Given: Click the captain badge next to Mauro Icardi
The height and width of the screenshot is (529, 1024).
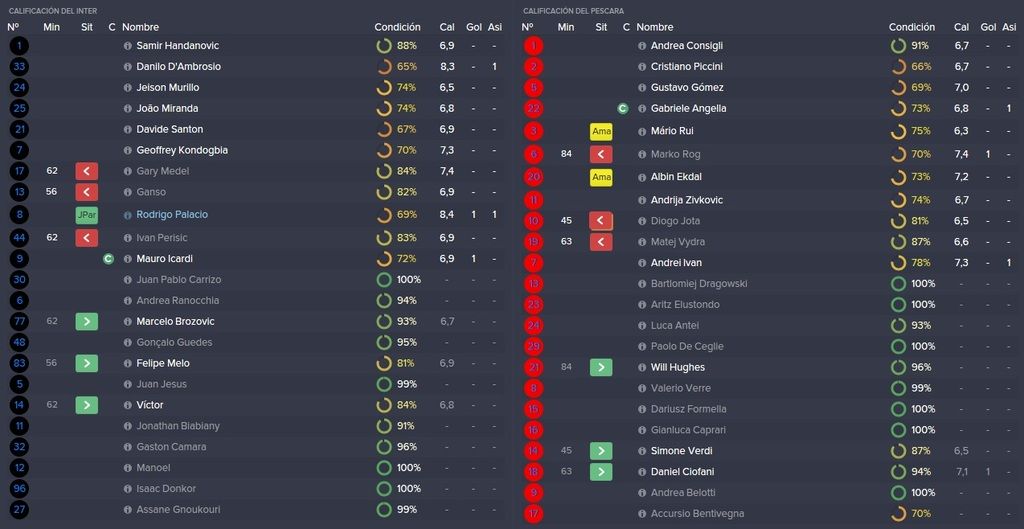Looking at the screenshot, I should coord(108,259).
